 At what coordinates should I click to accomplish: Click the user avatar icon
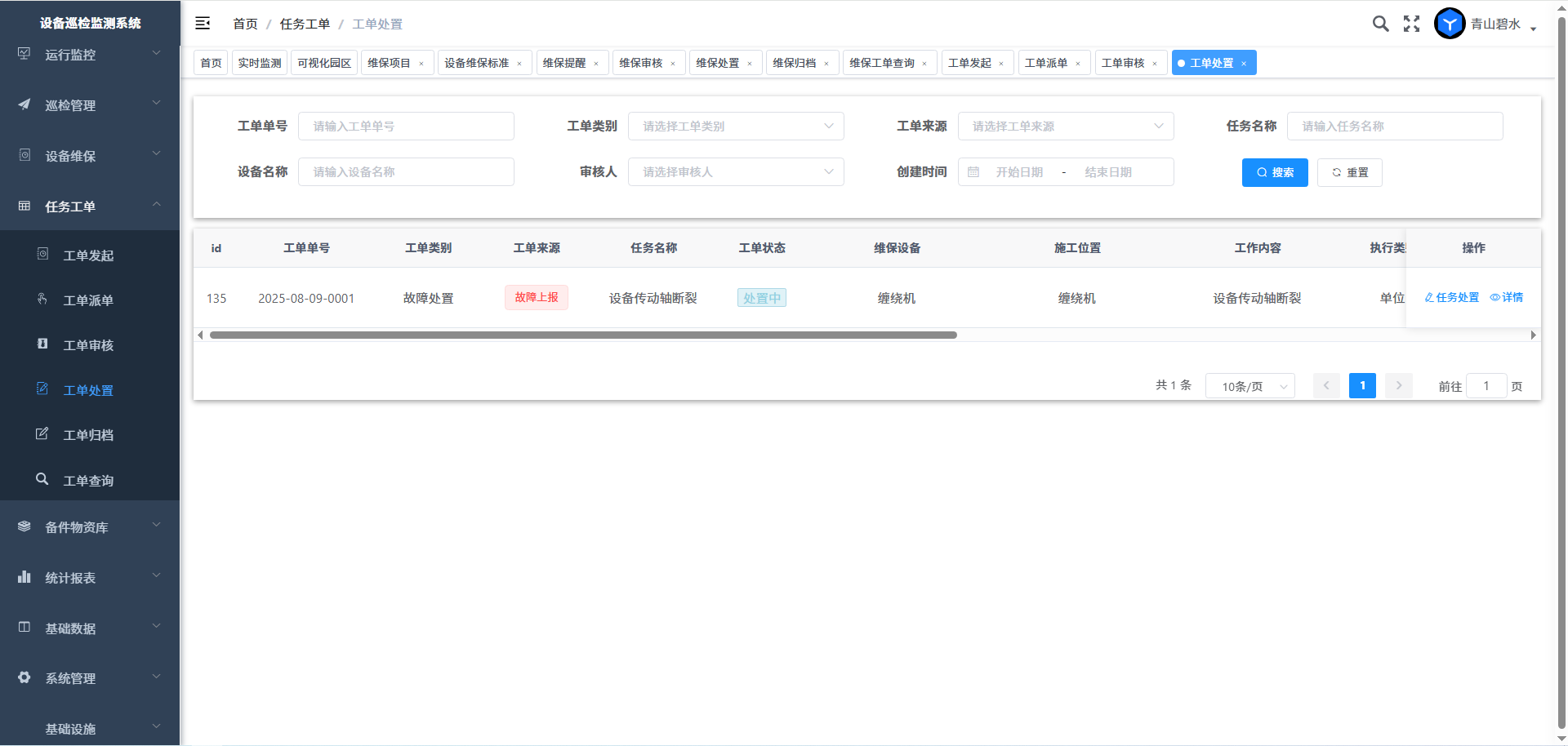coord(1450,24)
